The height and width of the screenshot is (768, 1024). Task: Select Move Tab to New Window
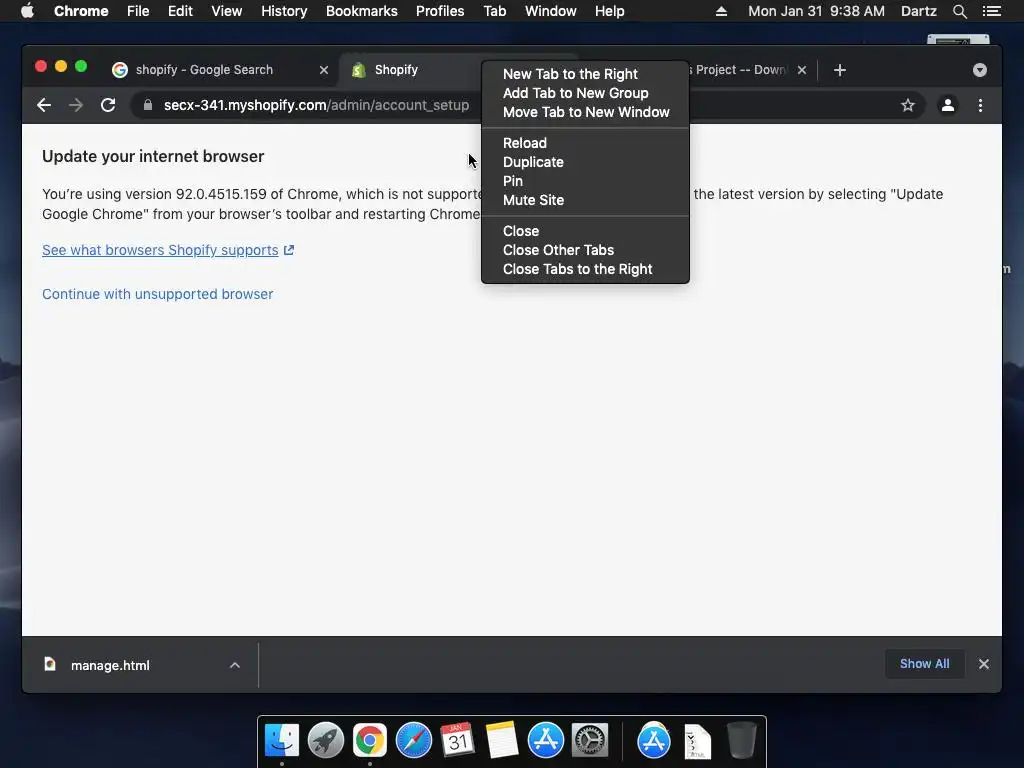pyautogui.click(x=585, y=112)
